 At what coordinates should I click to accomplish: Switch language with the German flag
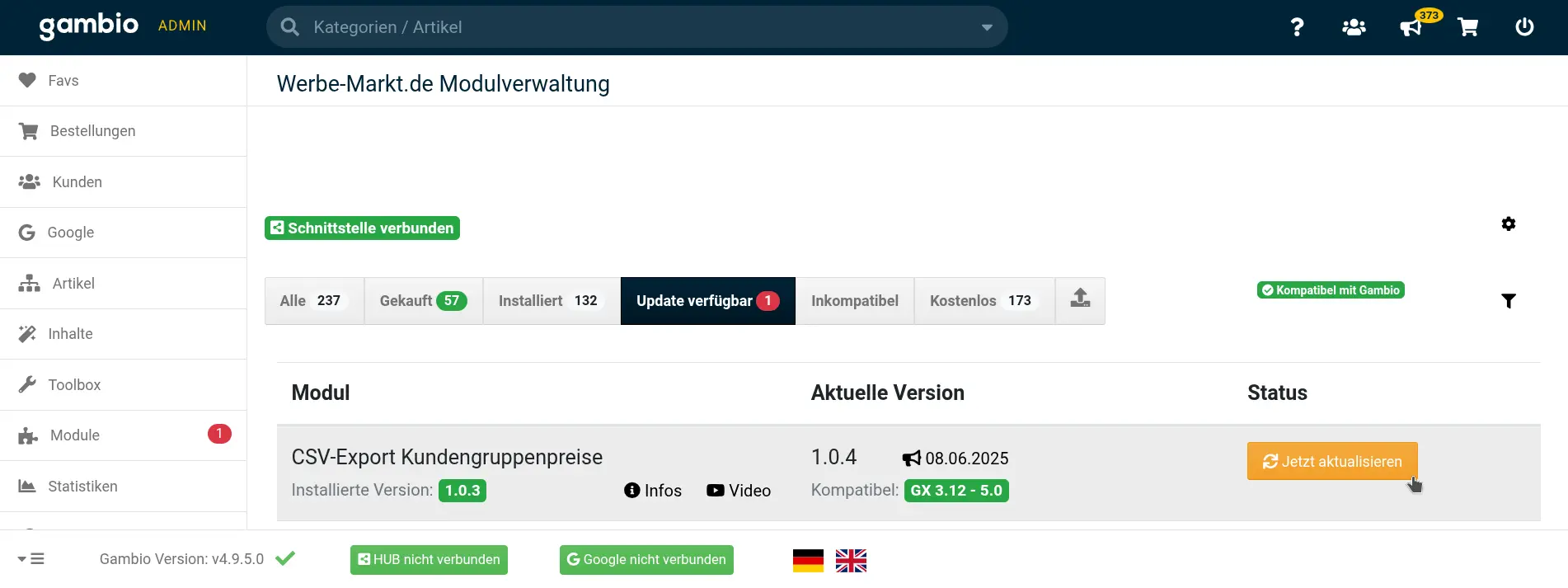pos(808,561)
